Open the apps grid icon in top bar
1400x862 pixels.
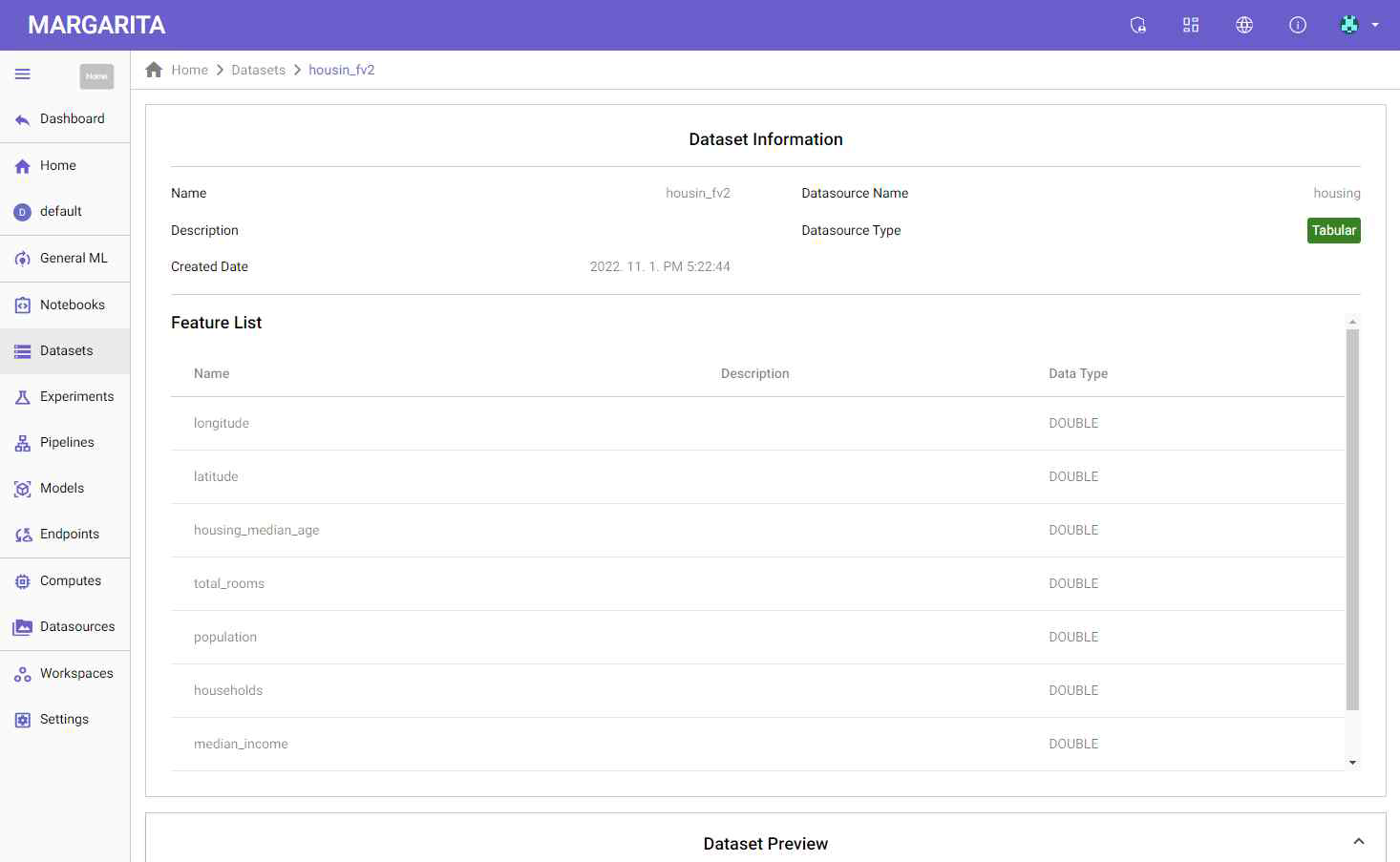[1191, 25]
